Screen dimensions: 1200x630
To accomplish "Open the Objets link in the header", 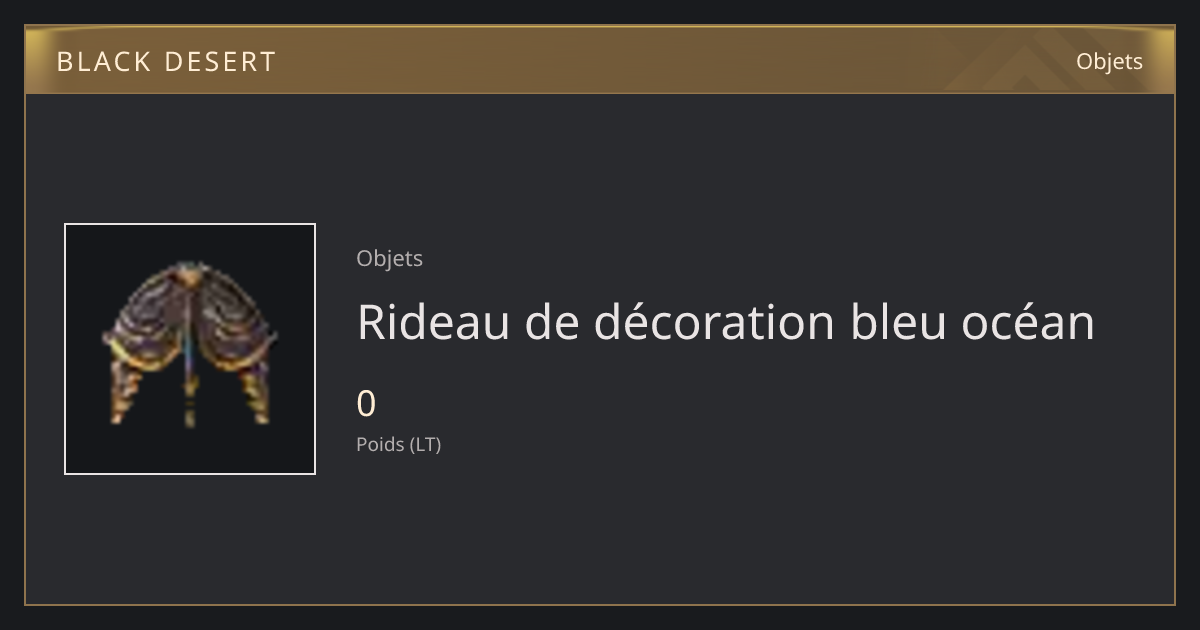I will tap(1109, 62).
